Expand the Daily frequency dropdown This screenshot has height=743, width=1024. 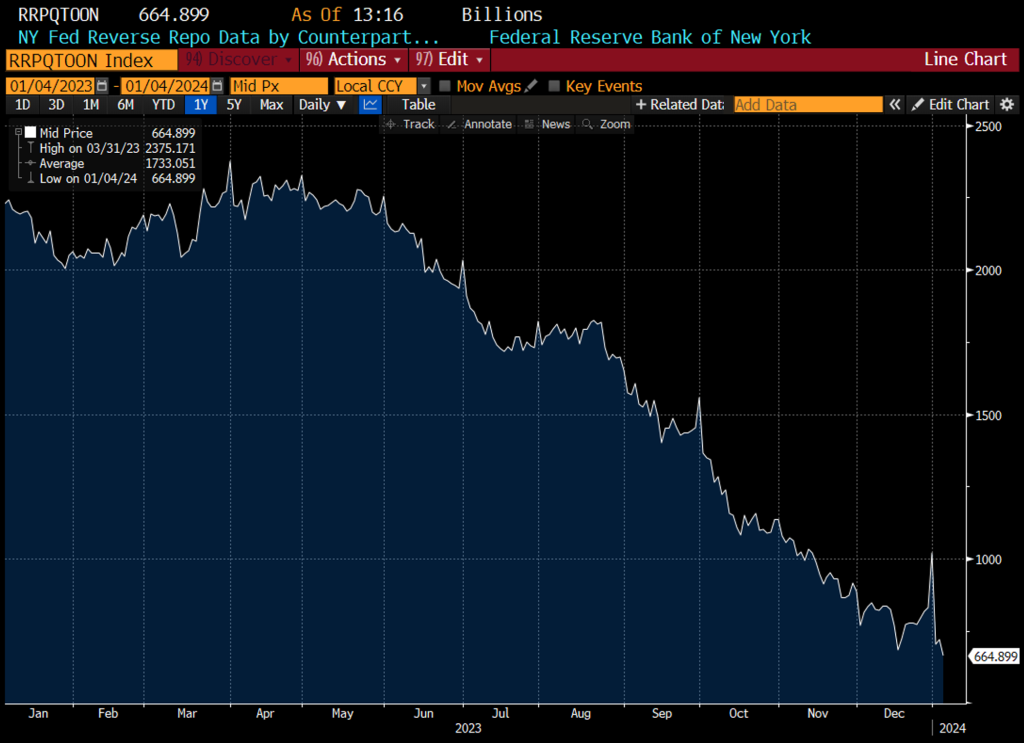tap(322, 105)
